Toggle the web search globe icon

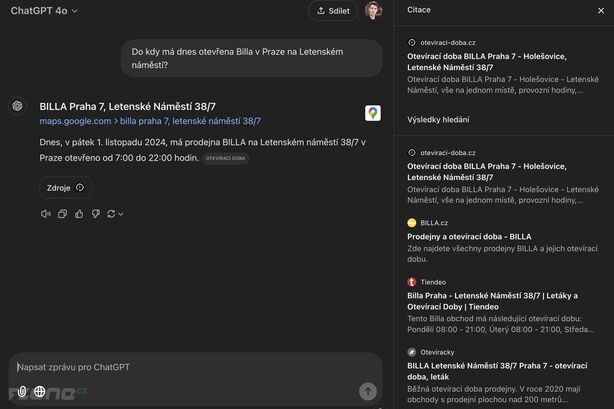40,392
